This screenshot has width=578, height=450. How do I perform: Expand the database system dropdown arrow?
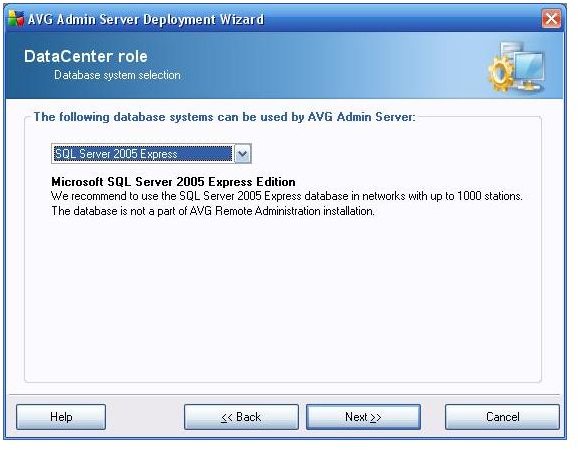tap(243, 154)
